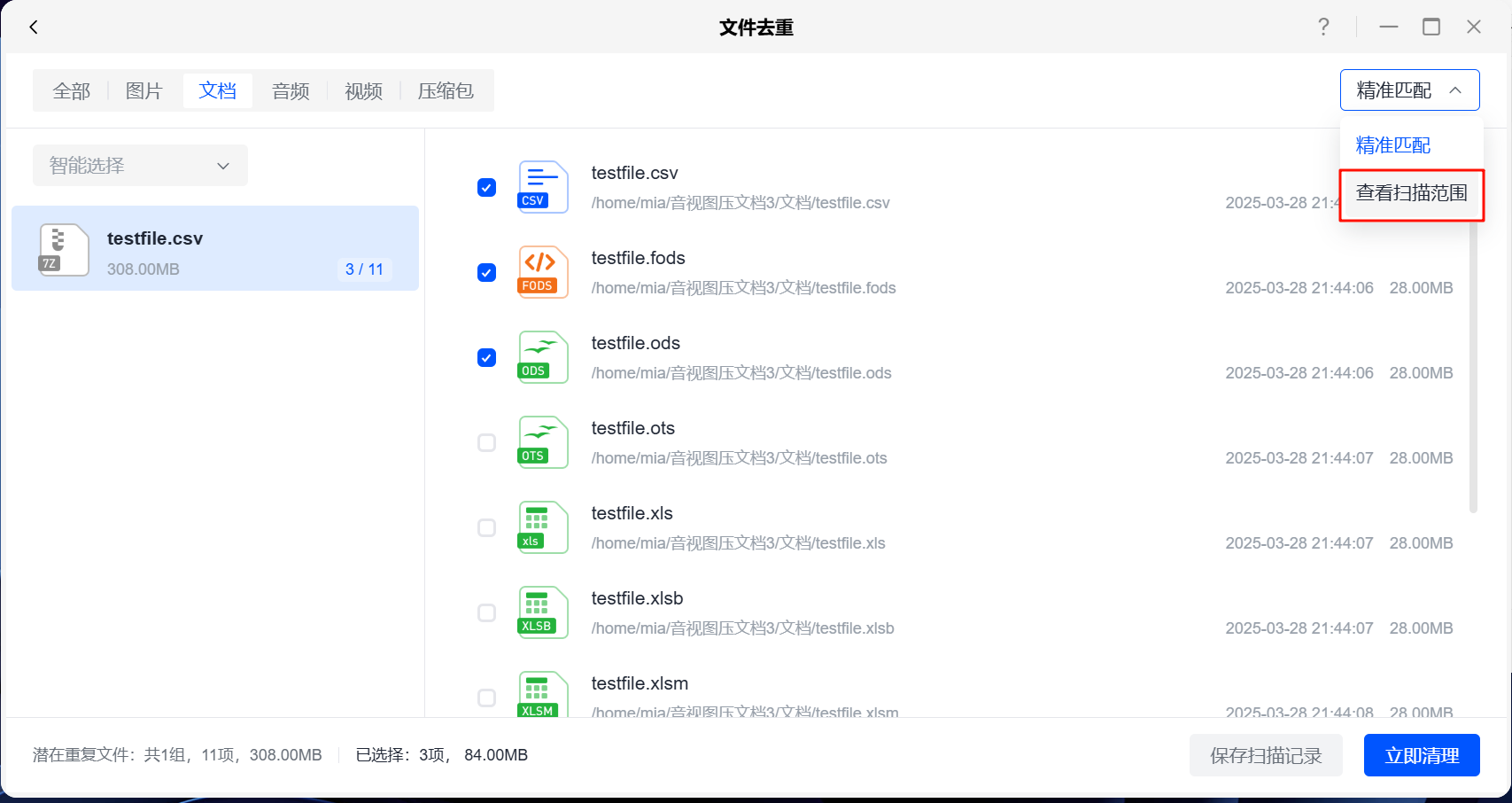This screenshot has height=803, width=1512.
Task: Switch to the 图片 tab
Action: [x=144, y=91]
